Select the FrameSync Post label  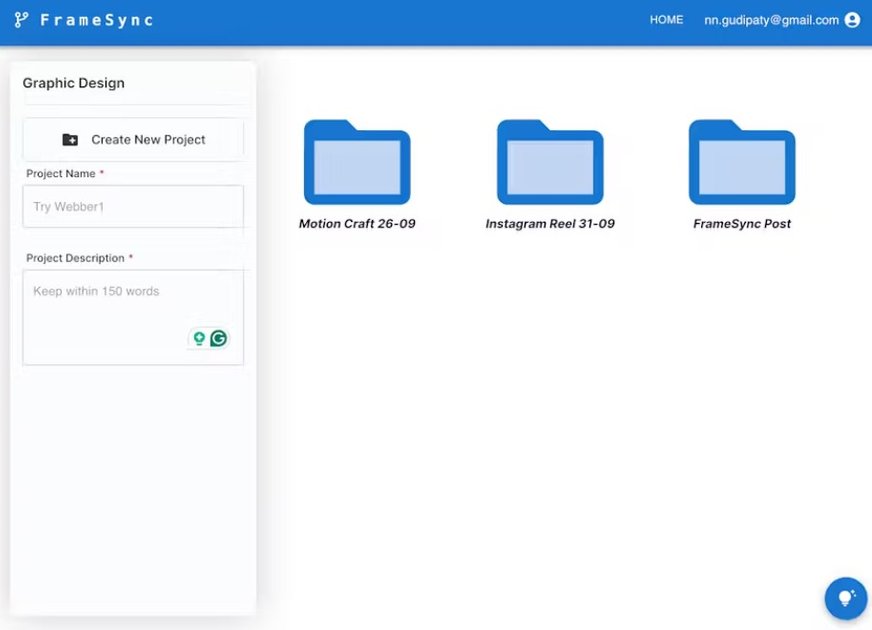pos(741,223)
